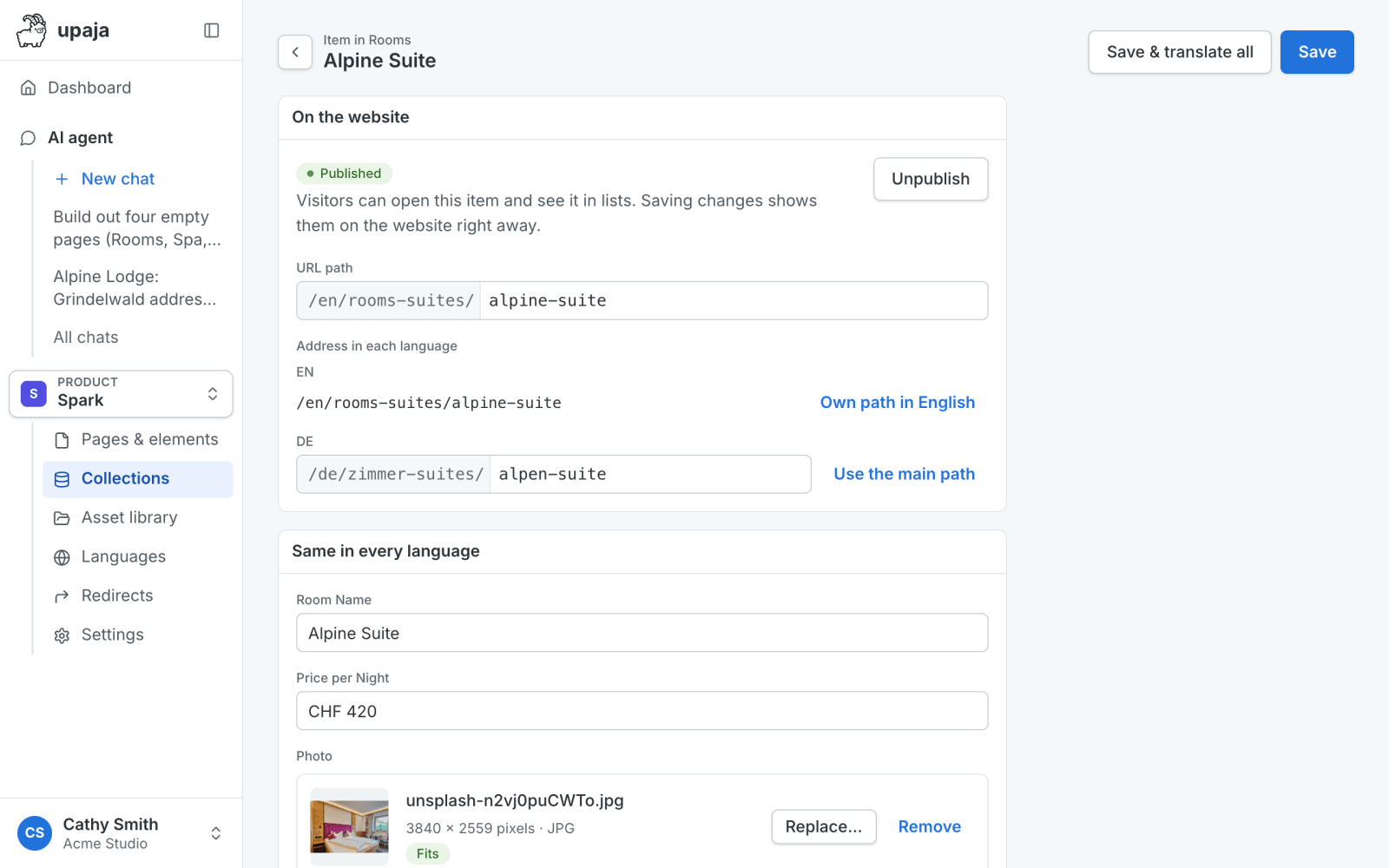Click the Price per Night field
1389x868 pixels.
click(642, 711)
